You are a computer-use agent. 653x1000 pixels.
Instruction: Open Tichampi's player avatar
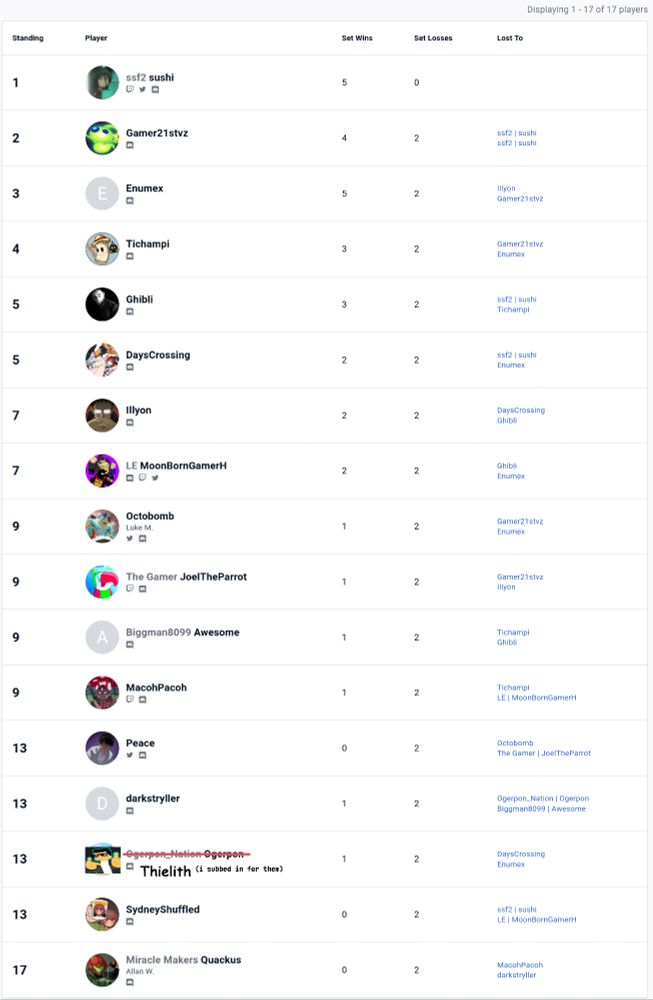(102, 249)
